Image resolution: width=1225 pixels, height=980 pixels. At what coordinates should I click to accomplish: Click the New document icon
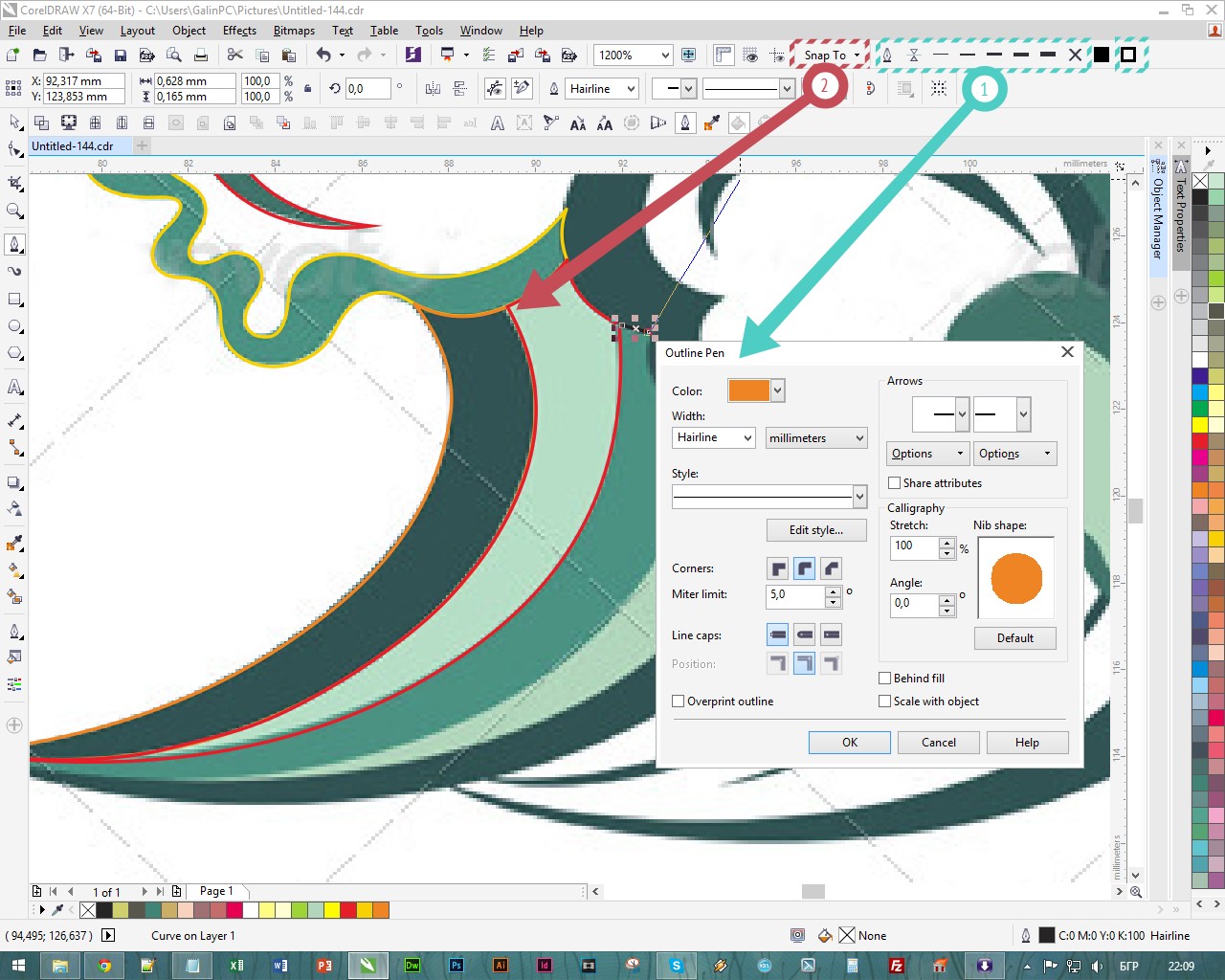12,56
